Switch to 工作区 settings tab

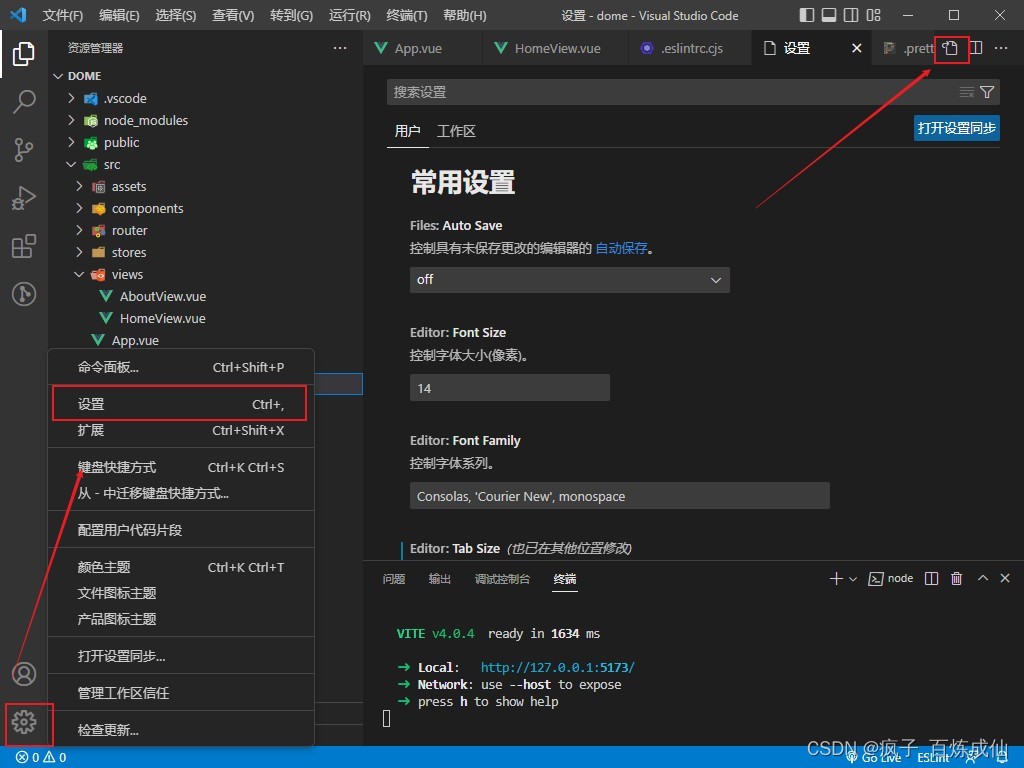click(x=456, y=131)
